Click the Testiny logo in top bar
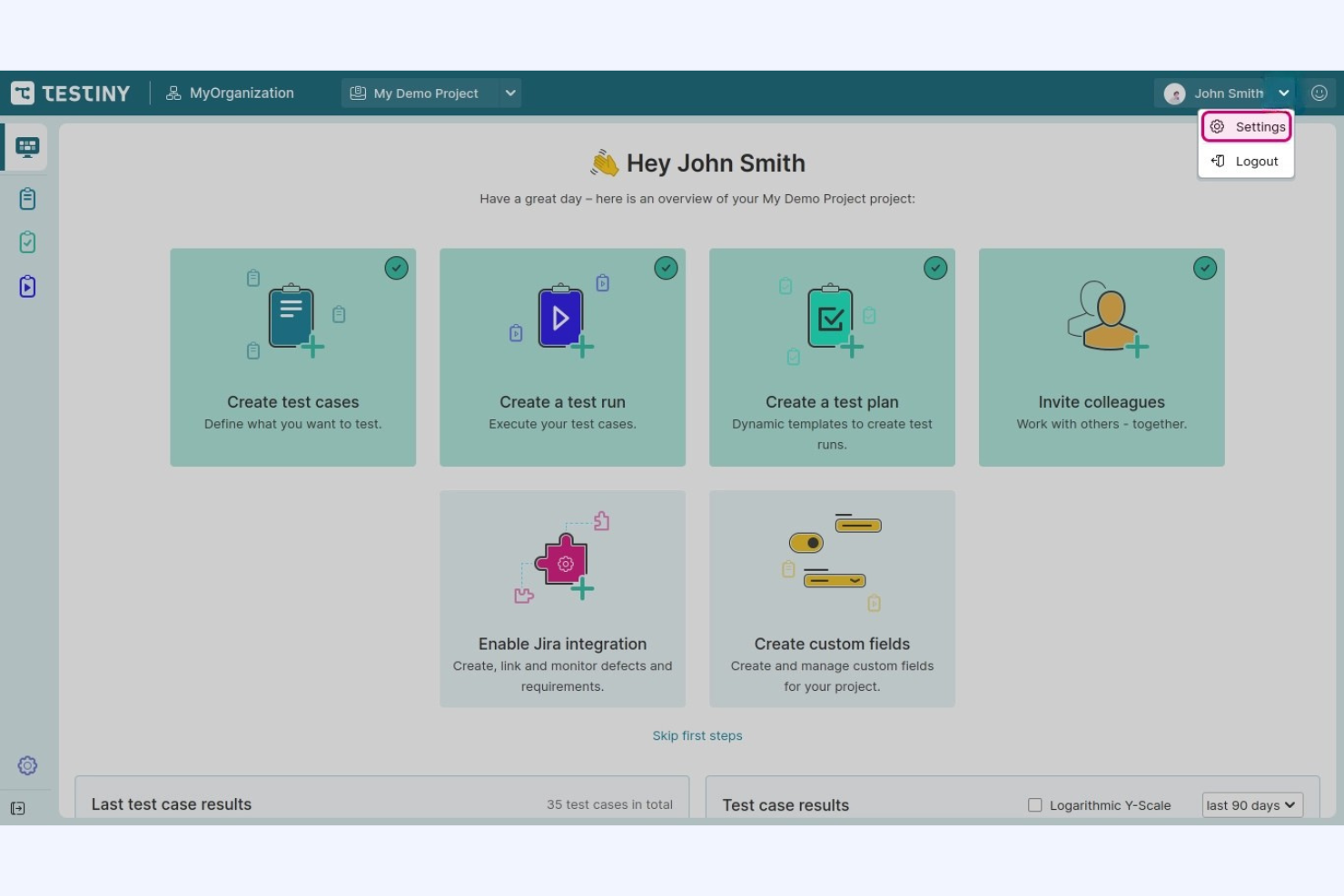This screenshot has width=1344, height=896. pos(70,92)
